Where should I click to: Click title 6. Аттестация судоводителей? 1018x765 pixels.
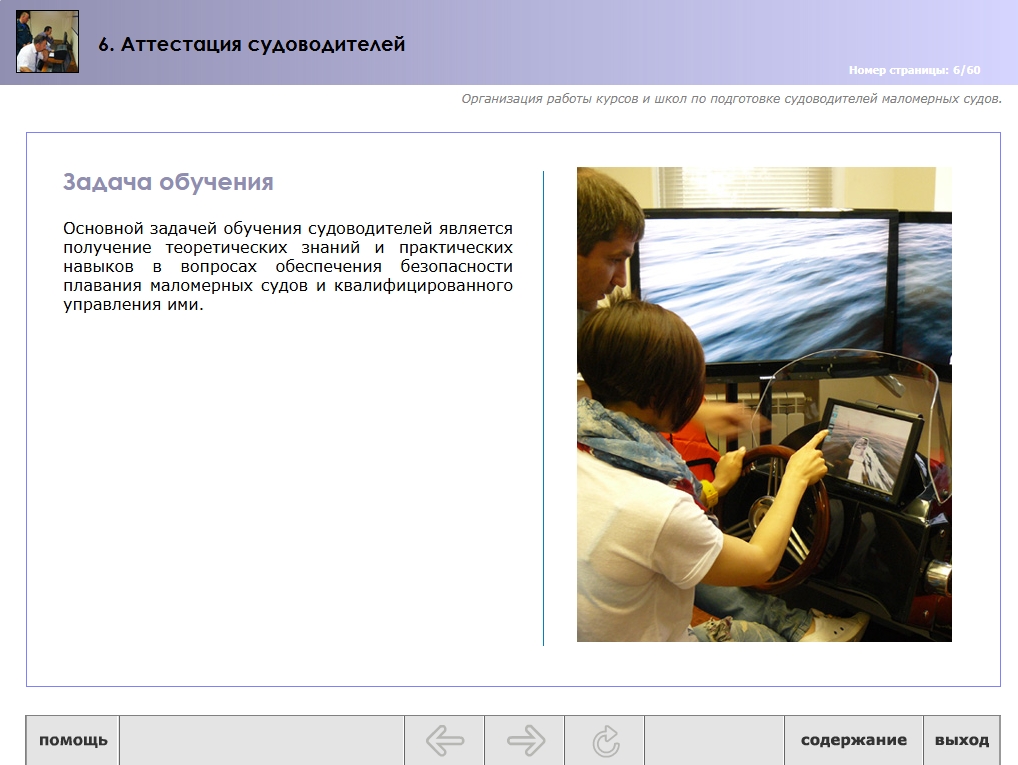pyautogui.click(x=252, y=44)
